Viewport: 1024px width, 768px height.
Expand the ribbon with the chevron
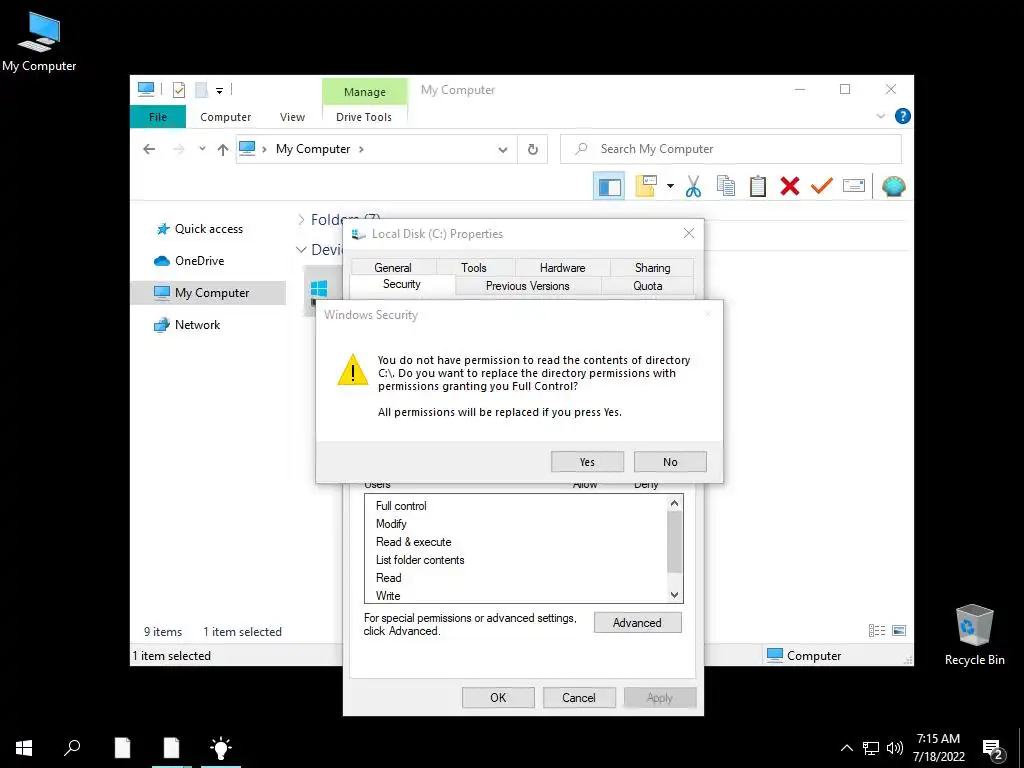point(880,116)
